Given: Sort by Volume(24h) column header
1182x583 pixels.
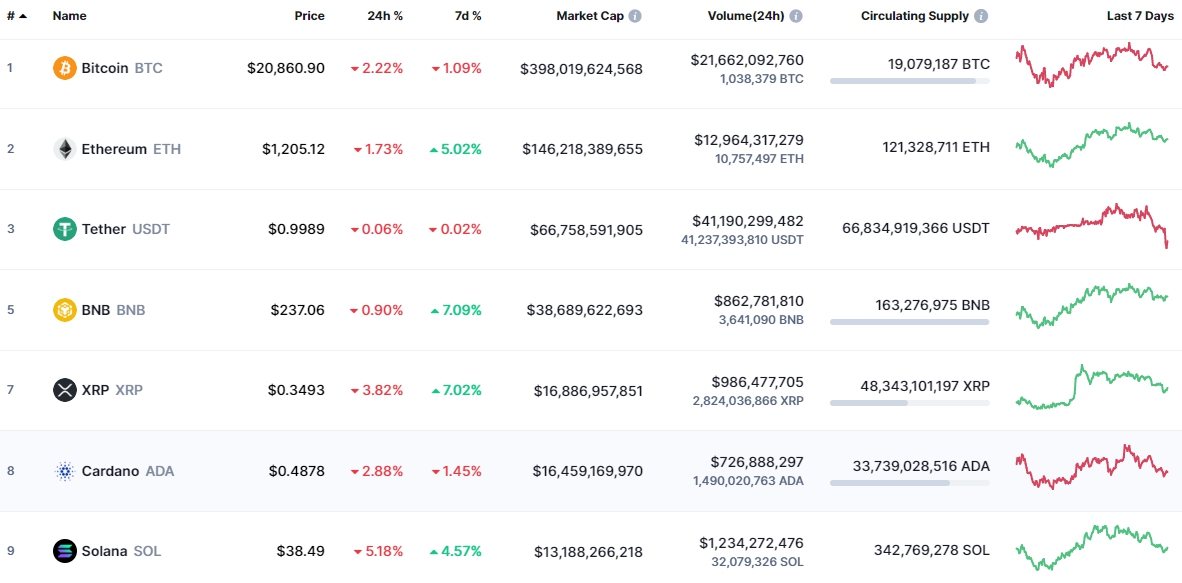Looking at the screenshot, I should [x=746, y=16].
